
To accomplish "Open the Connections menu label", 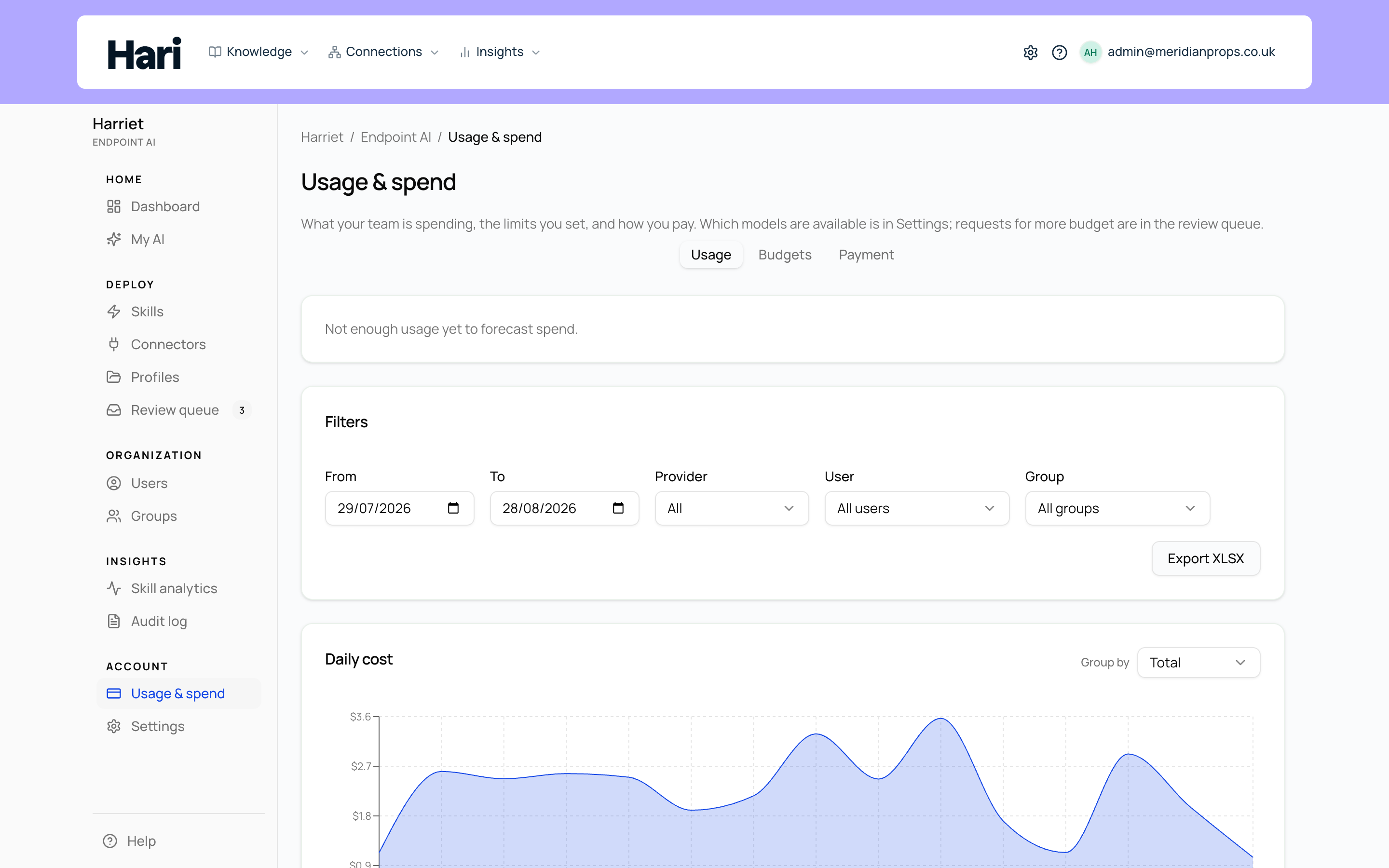I will [x=383, y=52].
